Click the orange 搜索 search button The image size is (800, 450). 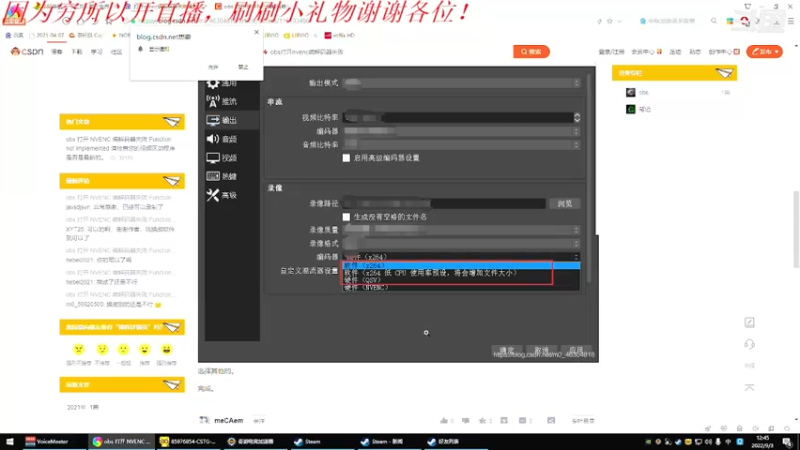[x=531, y=52]
